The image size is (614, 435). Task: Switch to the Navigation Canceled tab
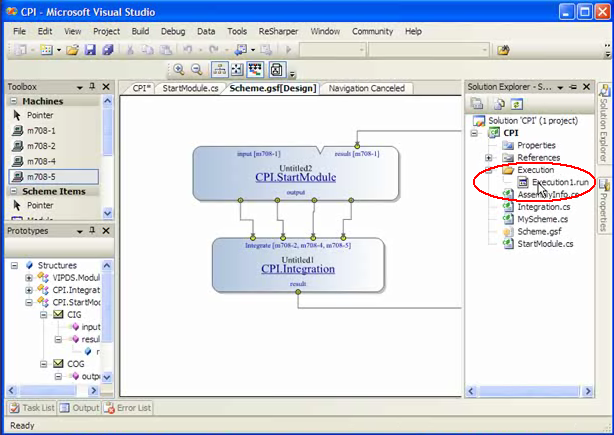(367, 88)
